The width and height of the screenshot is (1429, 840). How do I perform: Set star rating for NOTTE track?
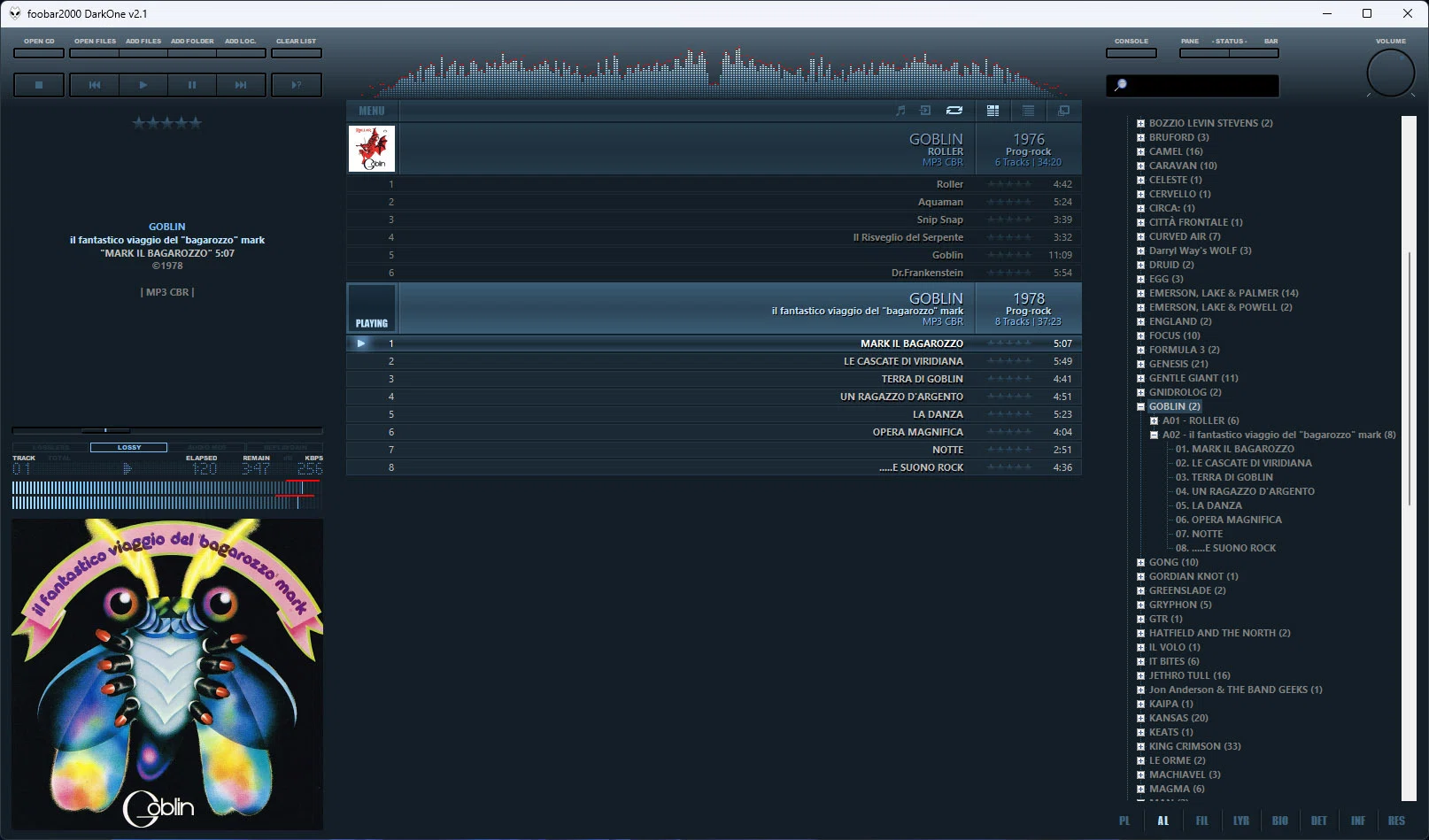tap(1009, 450)
